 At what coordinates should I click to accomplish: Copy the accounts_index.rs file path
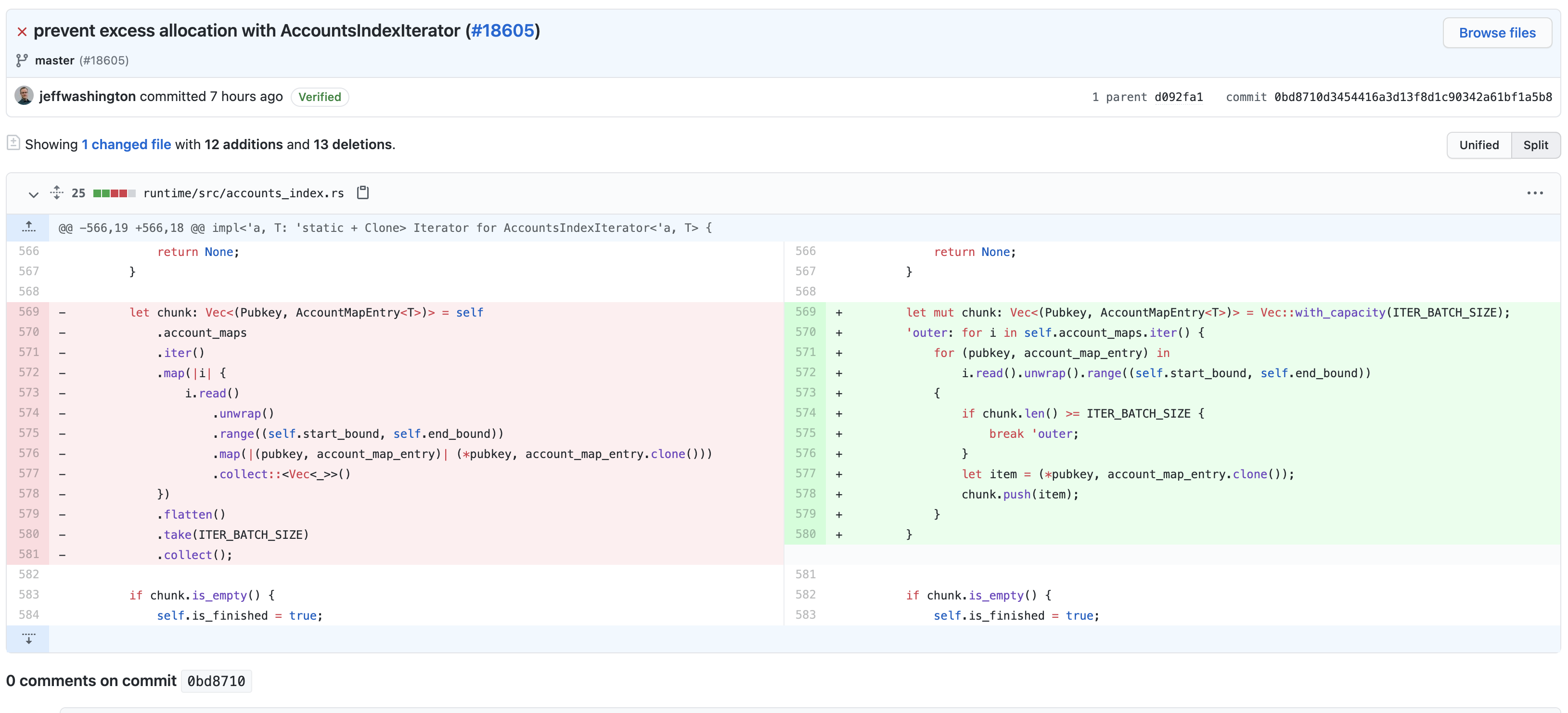pos(363,193)
